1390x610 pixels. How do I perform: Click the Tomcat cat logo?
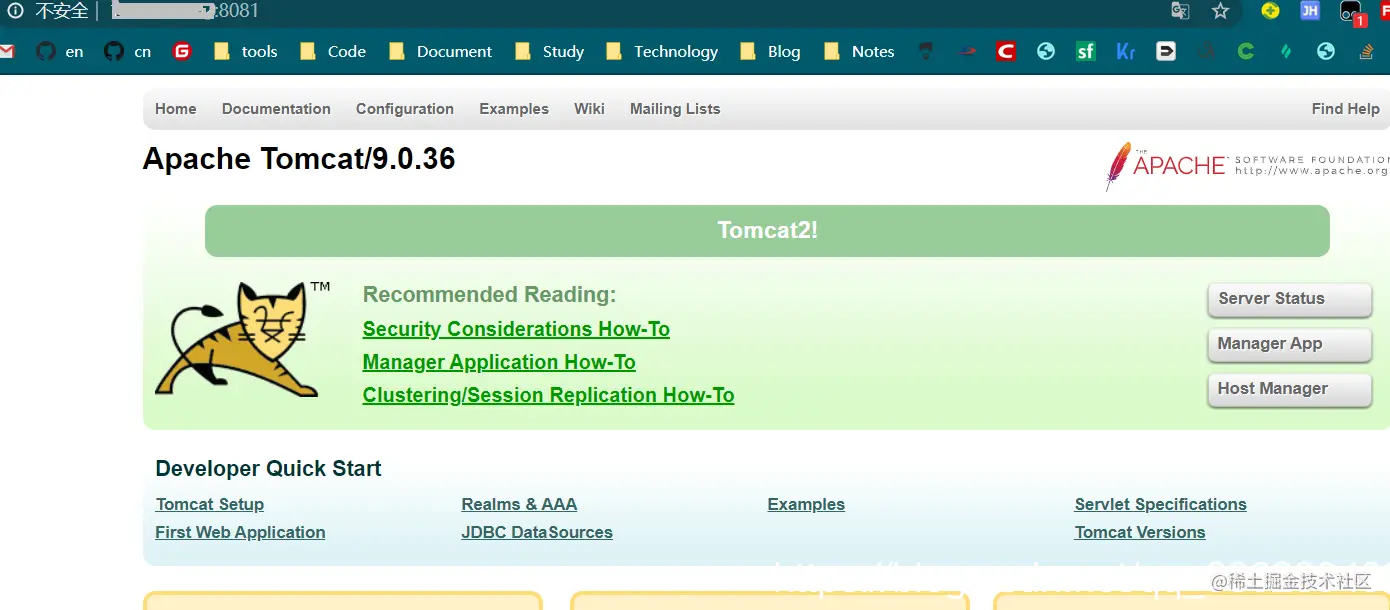coord(243,339)
